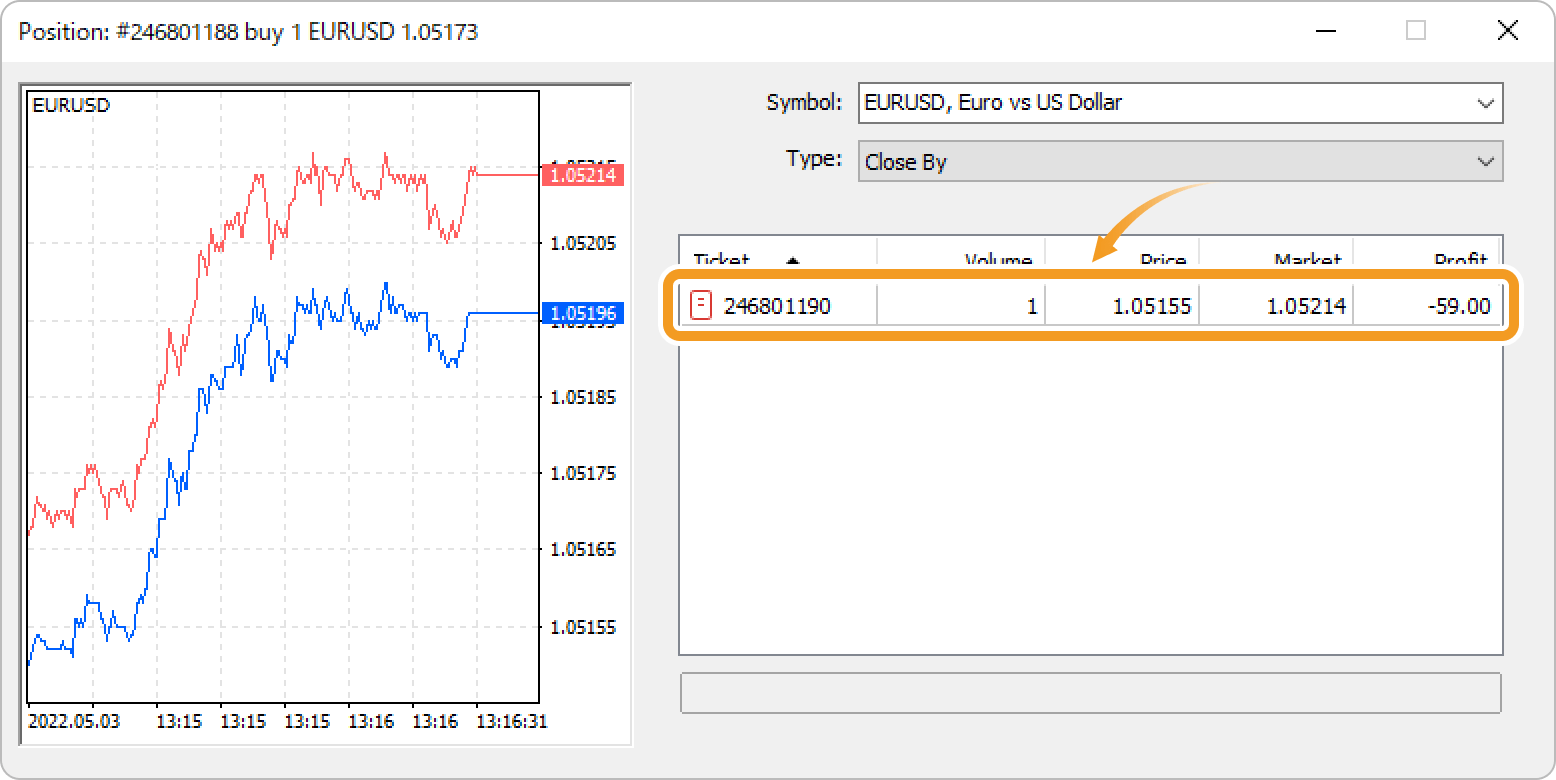The height and width of the screenshot is (780, 1556).
Task: Expand the Type dropdown arrow
Action: [x=1485, y=162]
